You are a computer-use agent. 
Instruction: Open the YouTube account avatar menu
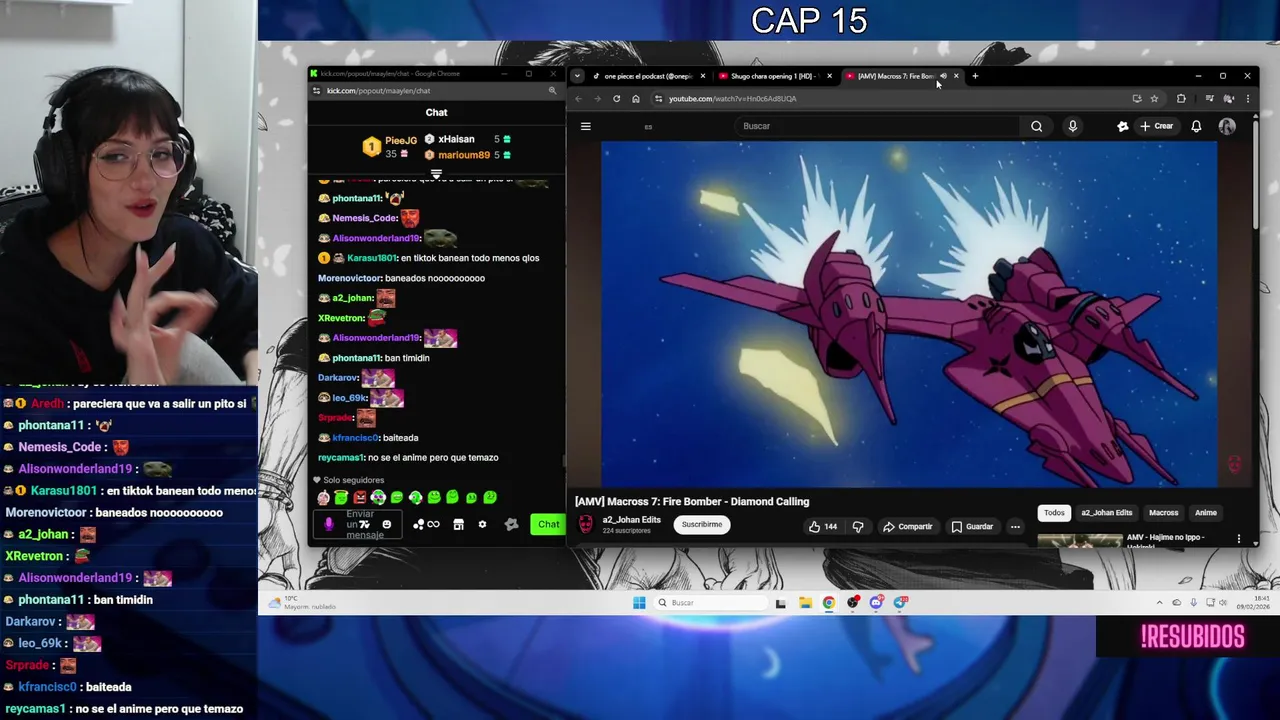(x=1227, y=126)
